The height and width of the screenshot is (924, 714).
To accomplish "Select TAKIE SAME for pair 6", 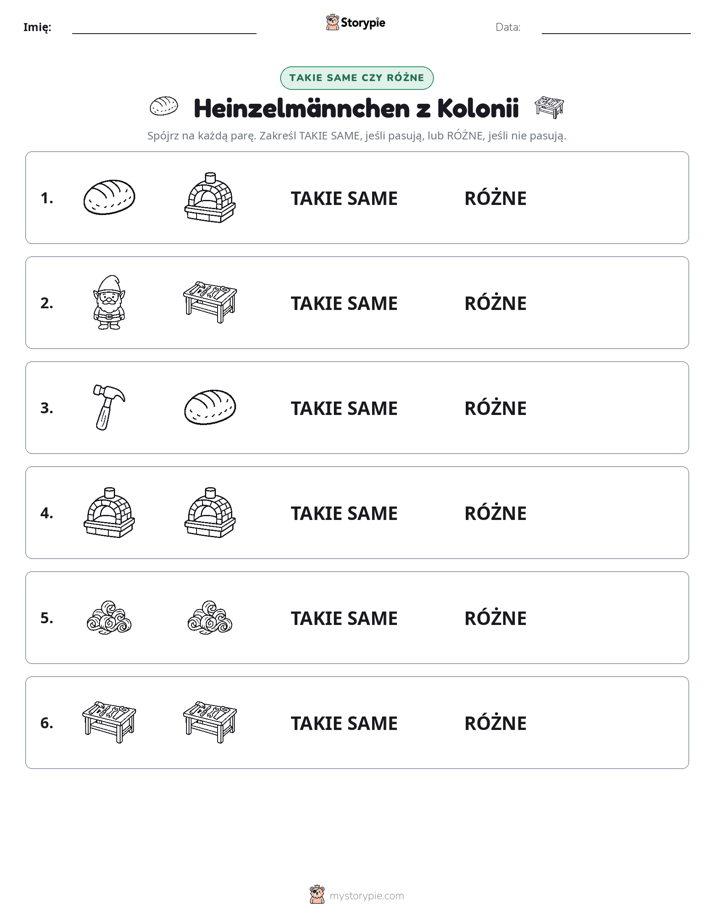I will click(344, 723).
